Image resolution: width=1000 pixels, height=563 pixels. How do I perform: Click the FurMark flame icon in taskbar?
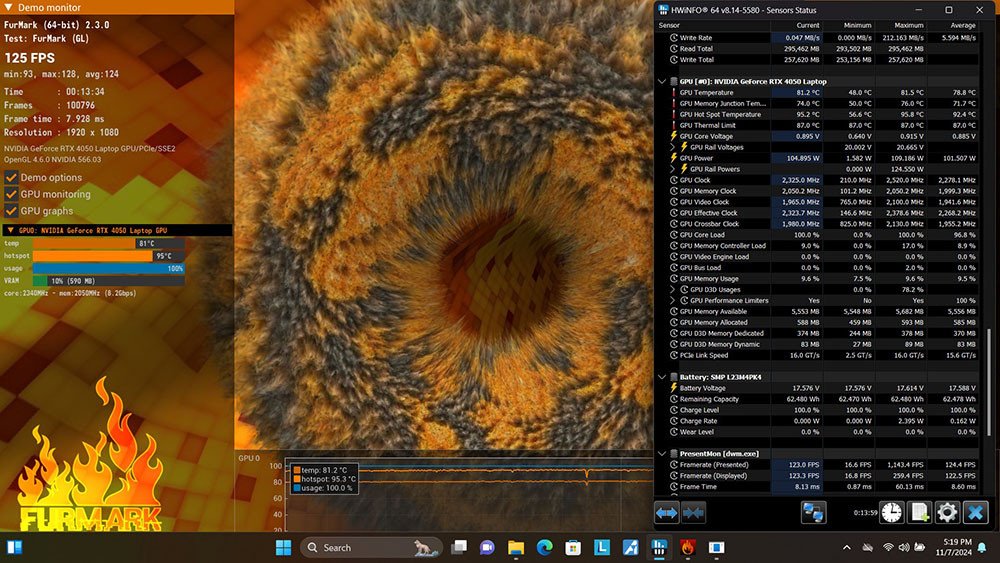(689, 547)
